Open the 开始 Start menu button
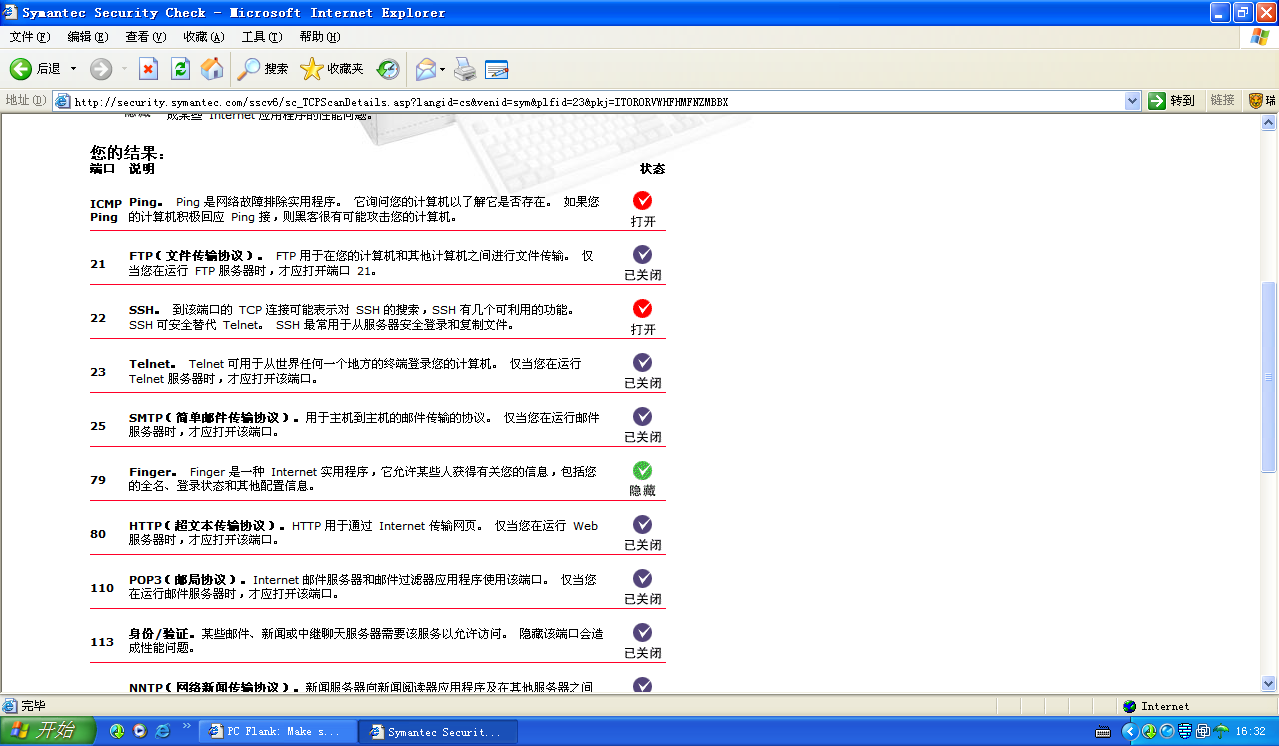 click(x=48, y=731)
